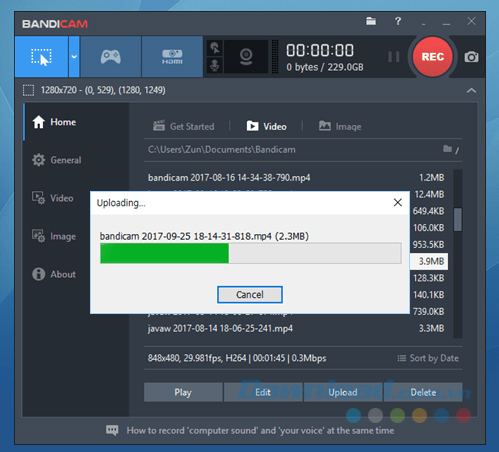Click the Edit button

tap(263, 392)
